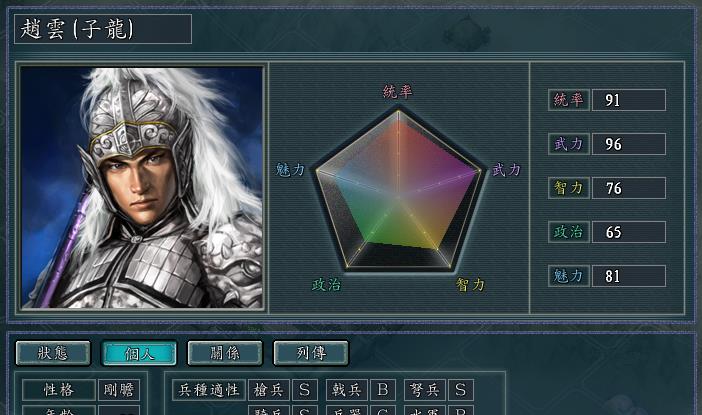Click the 槍兵 spearman aptitude cell

tap(269, 390)
